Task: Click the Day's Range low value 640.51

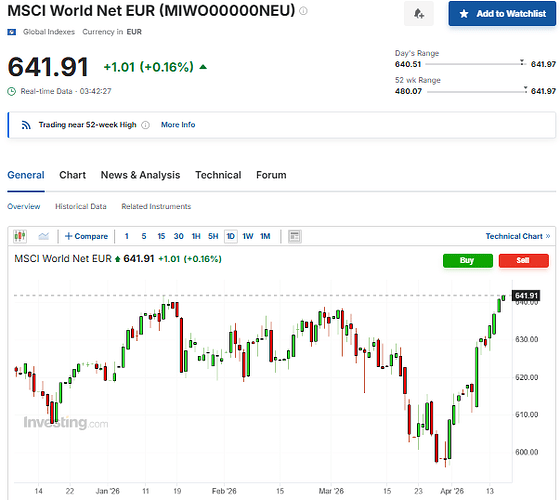Action: 408,64
